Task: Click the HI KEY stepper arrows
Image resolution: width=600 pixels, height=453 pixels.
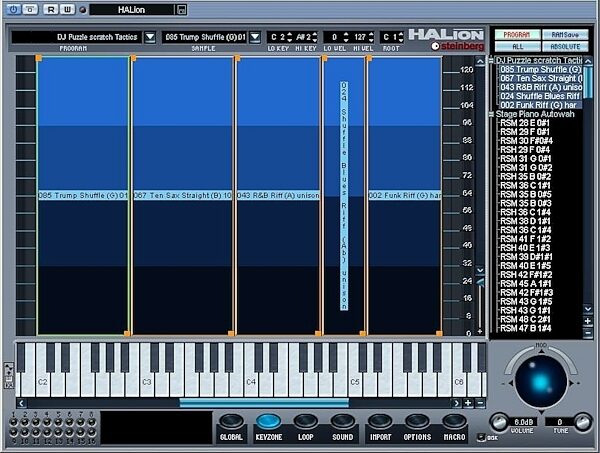Action: (315, 37)
